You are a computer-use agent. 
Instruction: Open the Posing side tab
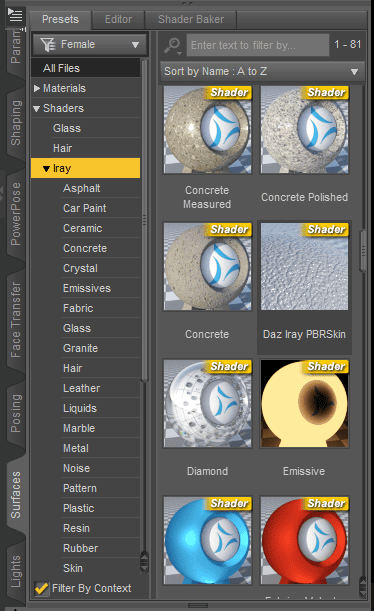[x=16, y=413]
